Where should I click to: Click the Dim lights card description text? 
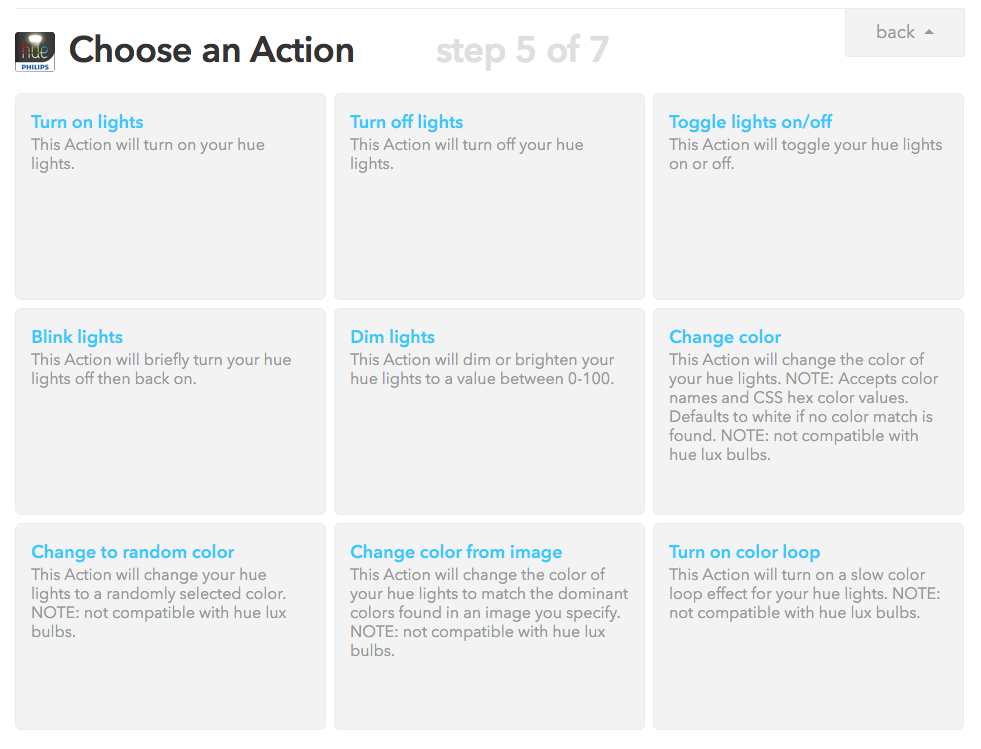(482, 369)
